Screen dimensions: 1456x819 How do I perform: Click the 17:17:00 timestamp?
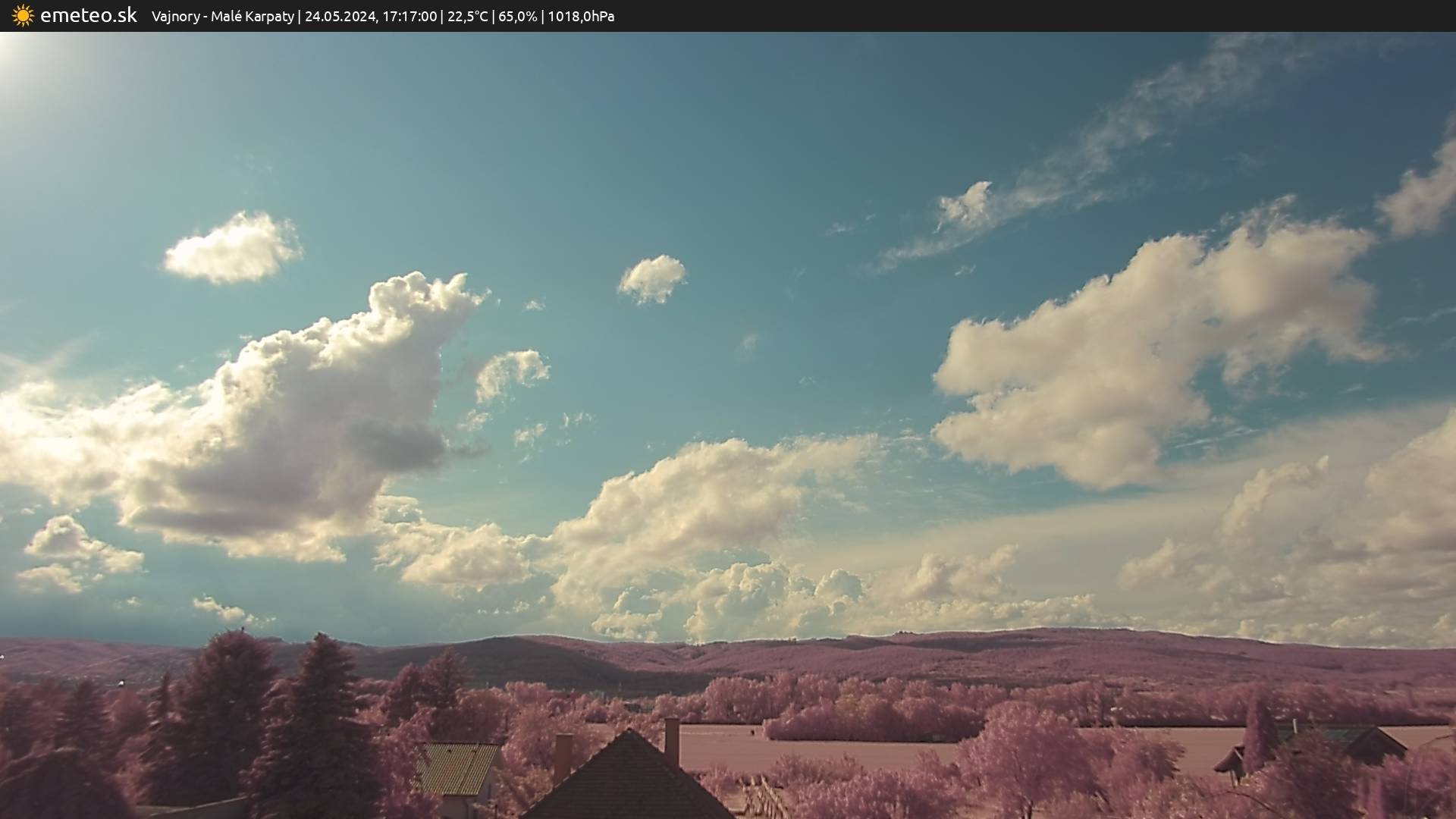(x=409, y=16)
